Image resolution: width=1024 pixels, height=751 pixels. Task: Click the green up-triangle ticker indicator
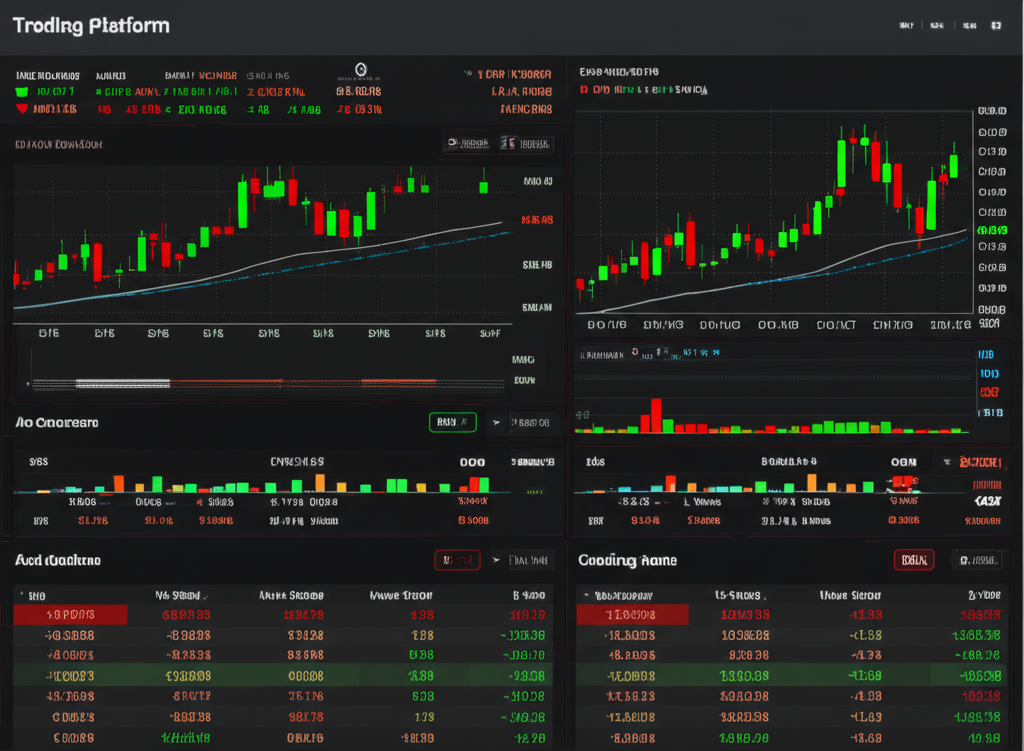[x=21, y=92]
